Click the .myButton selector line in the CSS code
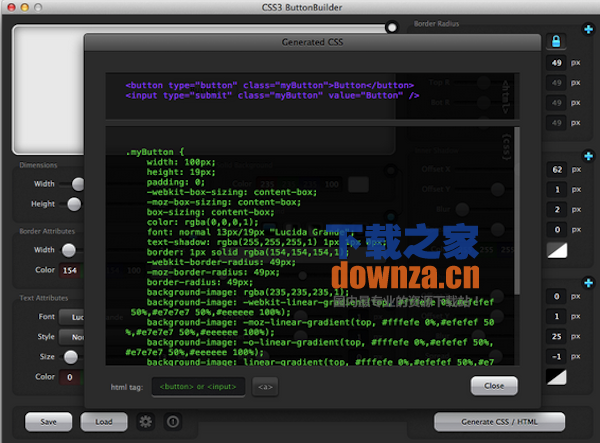The width and height of the screenshot is (600, 443). pyautogui.click(x=155, y=152)
